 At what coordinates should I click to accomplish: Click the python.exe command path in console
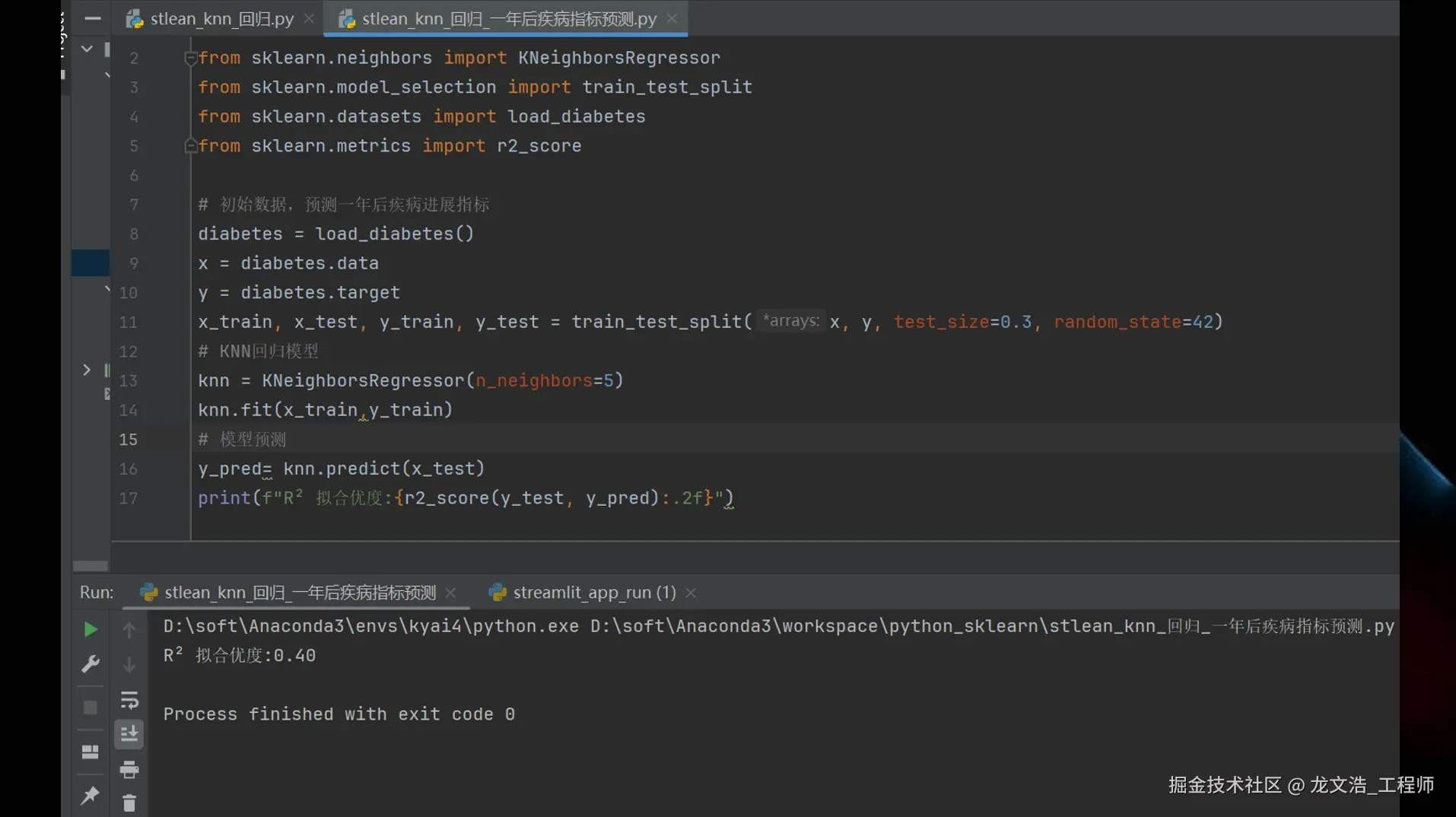pyautogui.click(x=371, y=626)
